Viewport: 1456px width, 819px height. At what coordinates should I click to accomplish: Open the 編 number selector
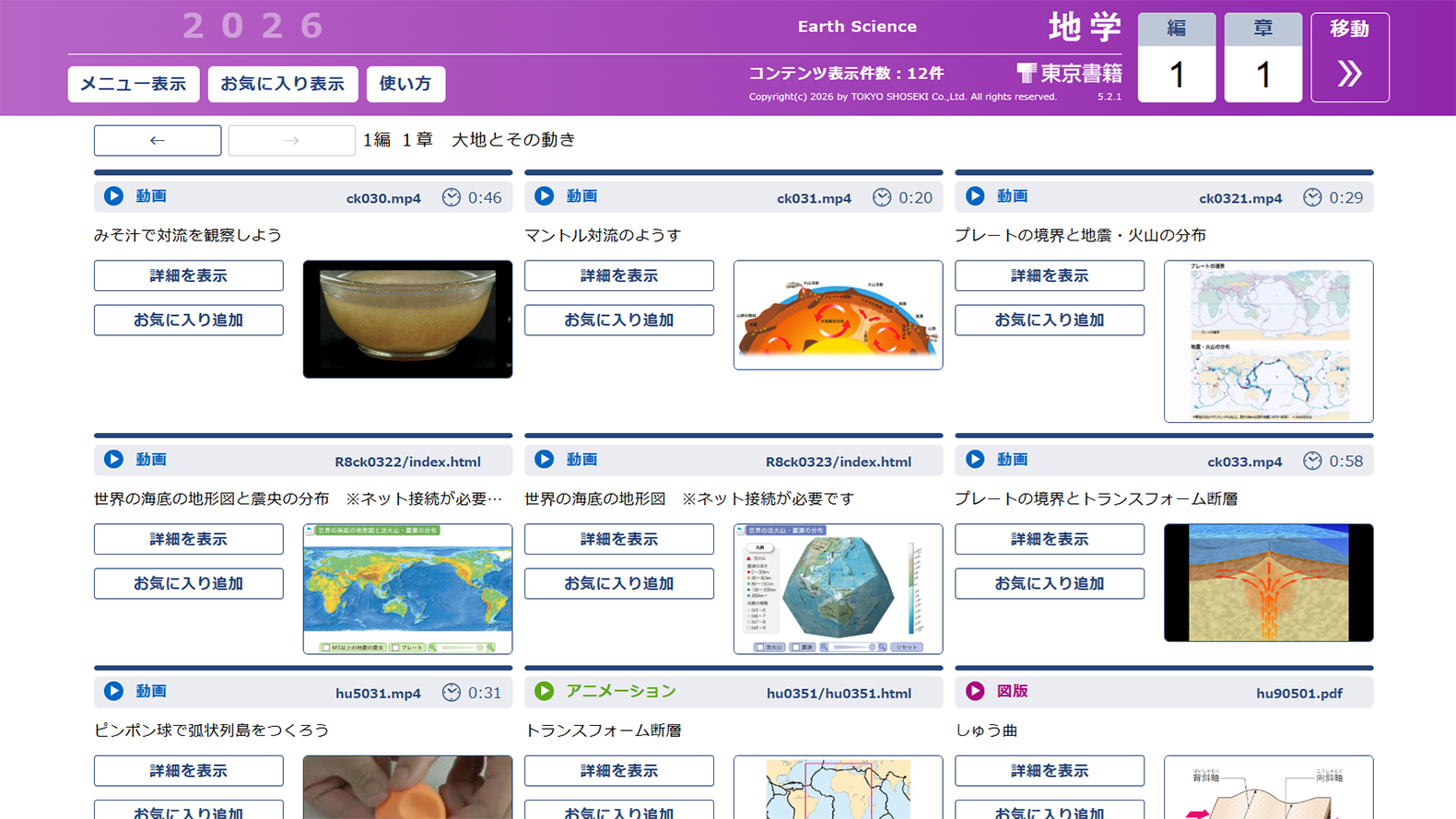pos(1177,74)
